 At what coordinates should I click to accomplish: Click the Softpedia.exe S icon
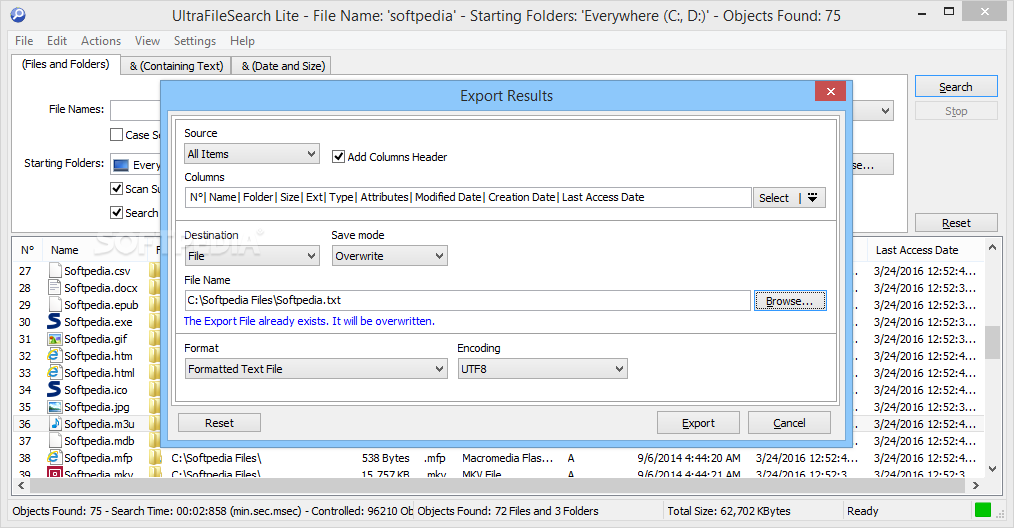click(x=54, y=321)
